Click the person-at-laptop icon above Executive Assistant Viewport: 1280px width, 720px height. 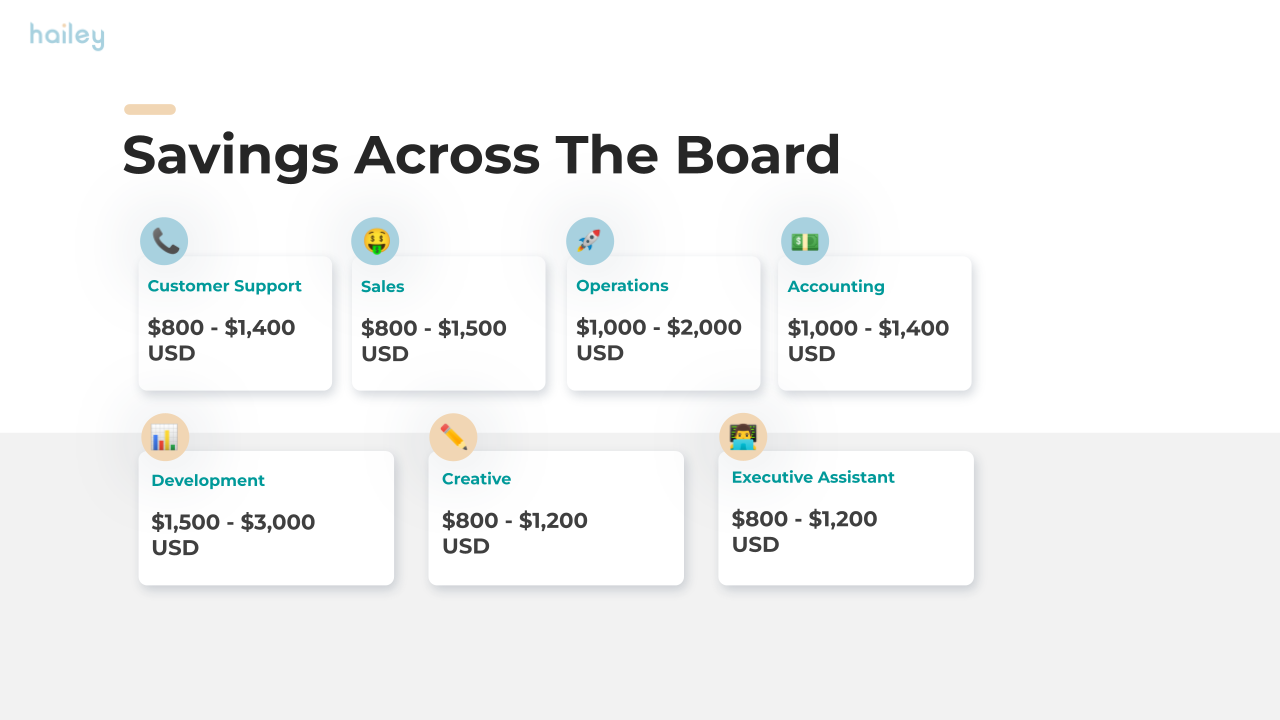743,437
